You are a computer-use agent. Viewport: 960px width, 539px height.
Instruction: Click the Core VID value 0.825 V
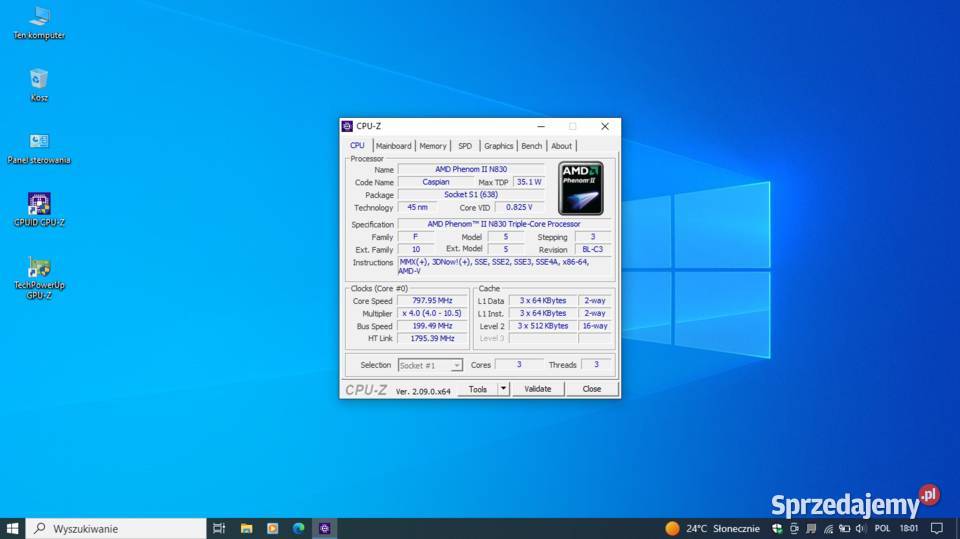[519, 208]
